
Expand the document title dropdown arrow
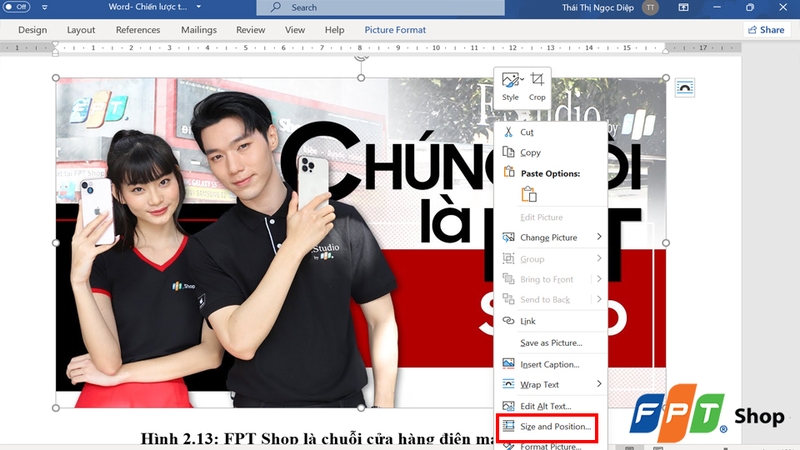tap(198, 7)
